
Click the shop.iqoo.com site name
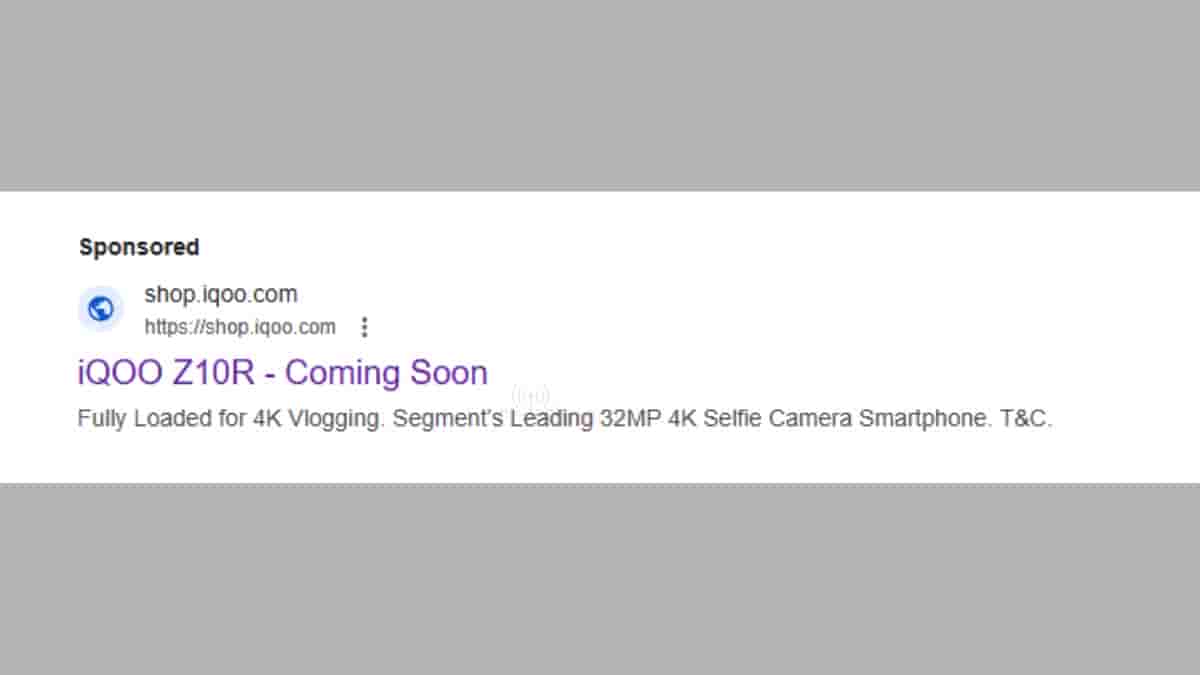click(220, 294)
